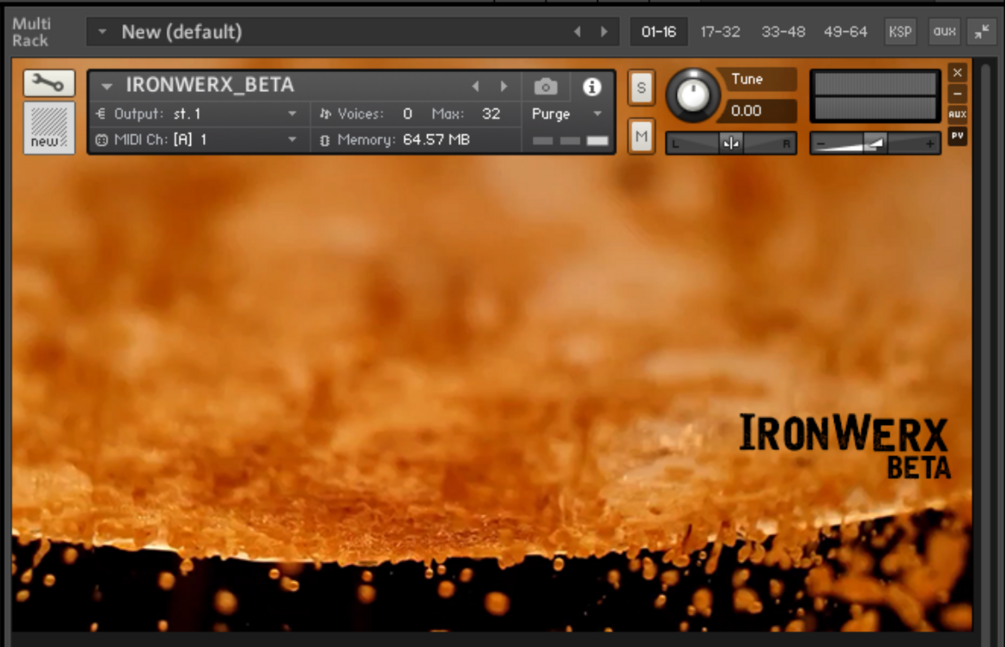Click the Voices note icon
This screenshot has width=1005, height=647.
(x=325, y=114)
